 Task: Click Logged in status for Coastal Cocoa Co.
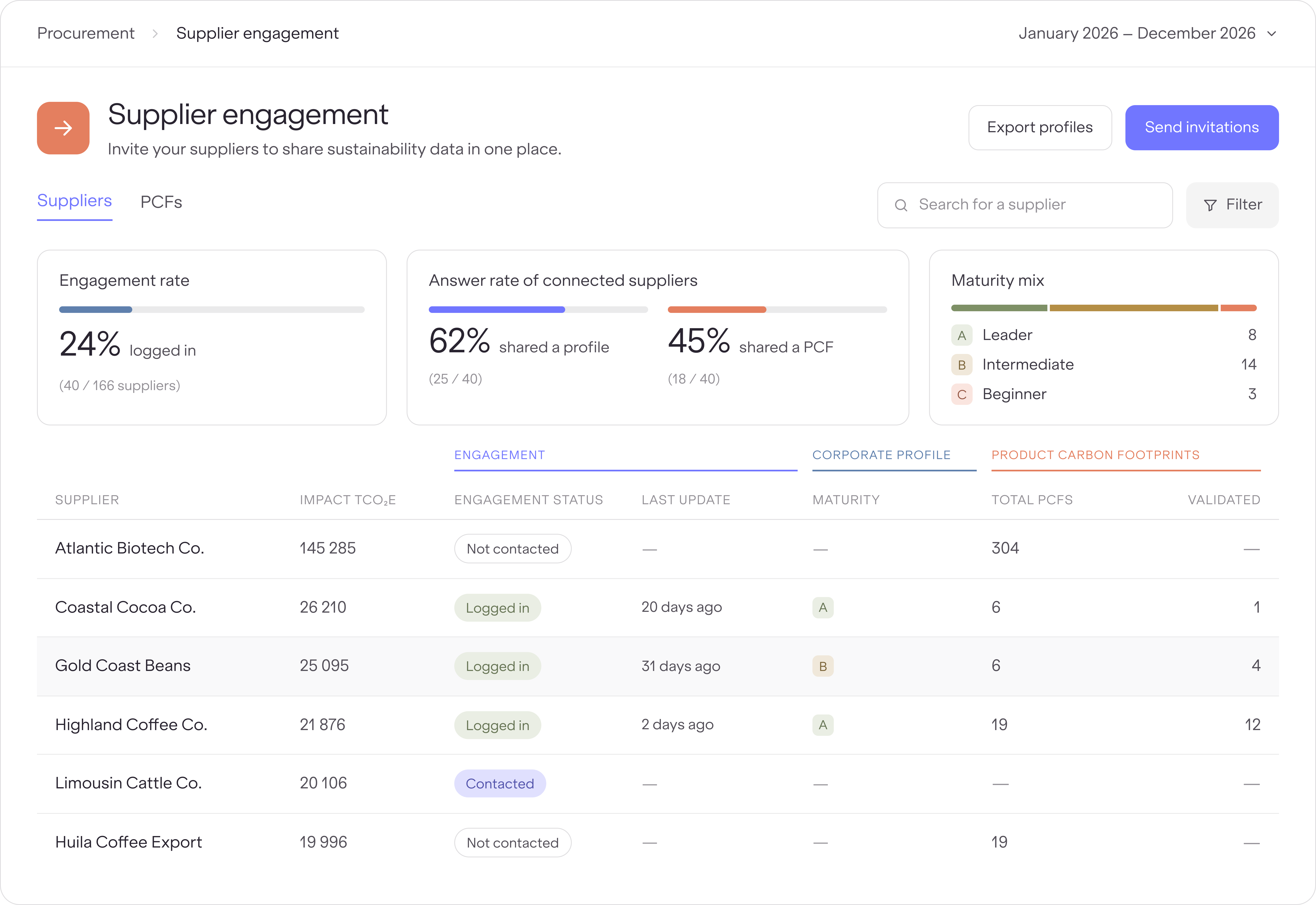[x=497, y=608]
